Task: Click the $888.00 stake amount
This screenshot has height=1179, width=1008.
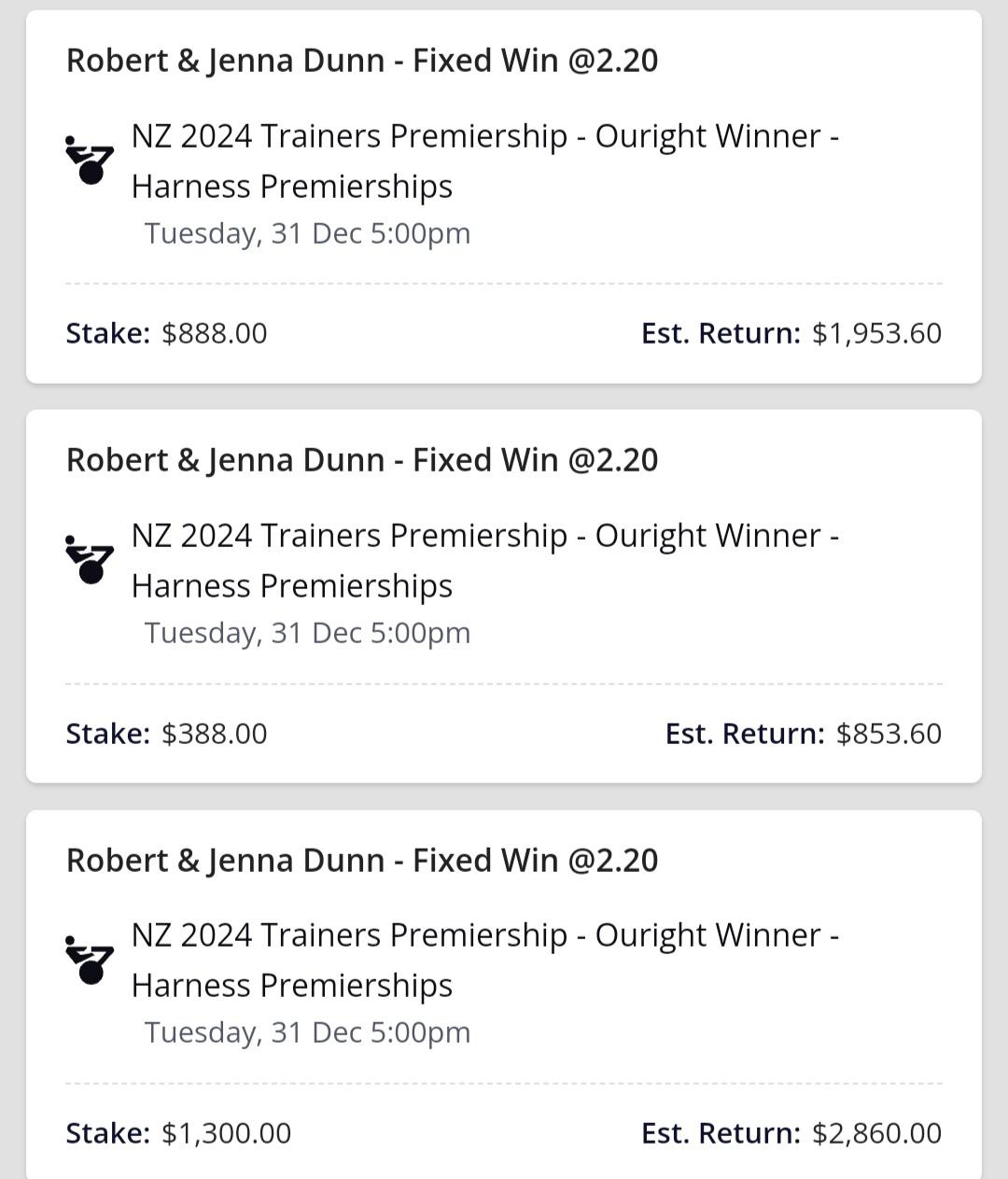Action: point(215,333)
